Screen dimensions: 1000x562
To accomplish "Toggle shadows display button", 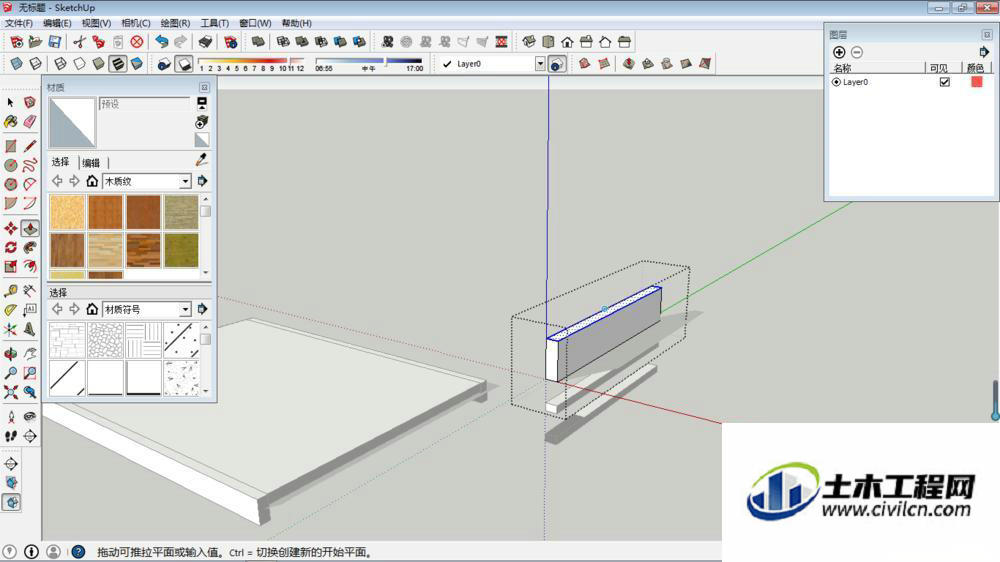I will 184,64.
